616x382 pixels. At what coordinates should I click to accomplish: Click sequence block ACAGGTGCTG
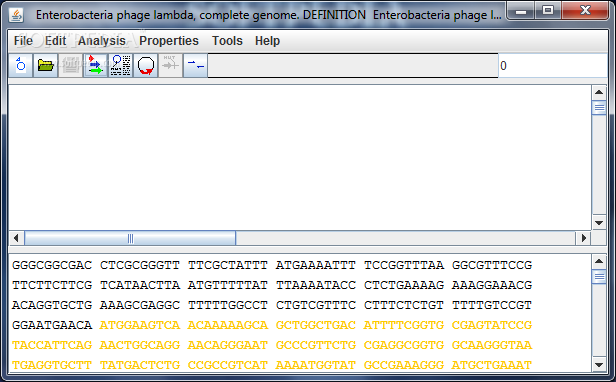tap(52, 305)
